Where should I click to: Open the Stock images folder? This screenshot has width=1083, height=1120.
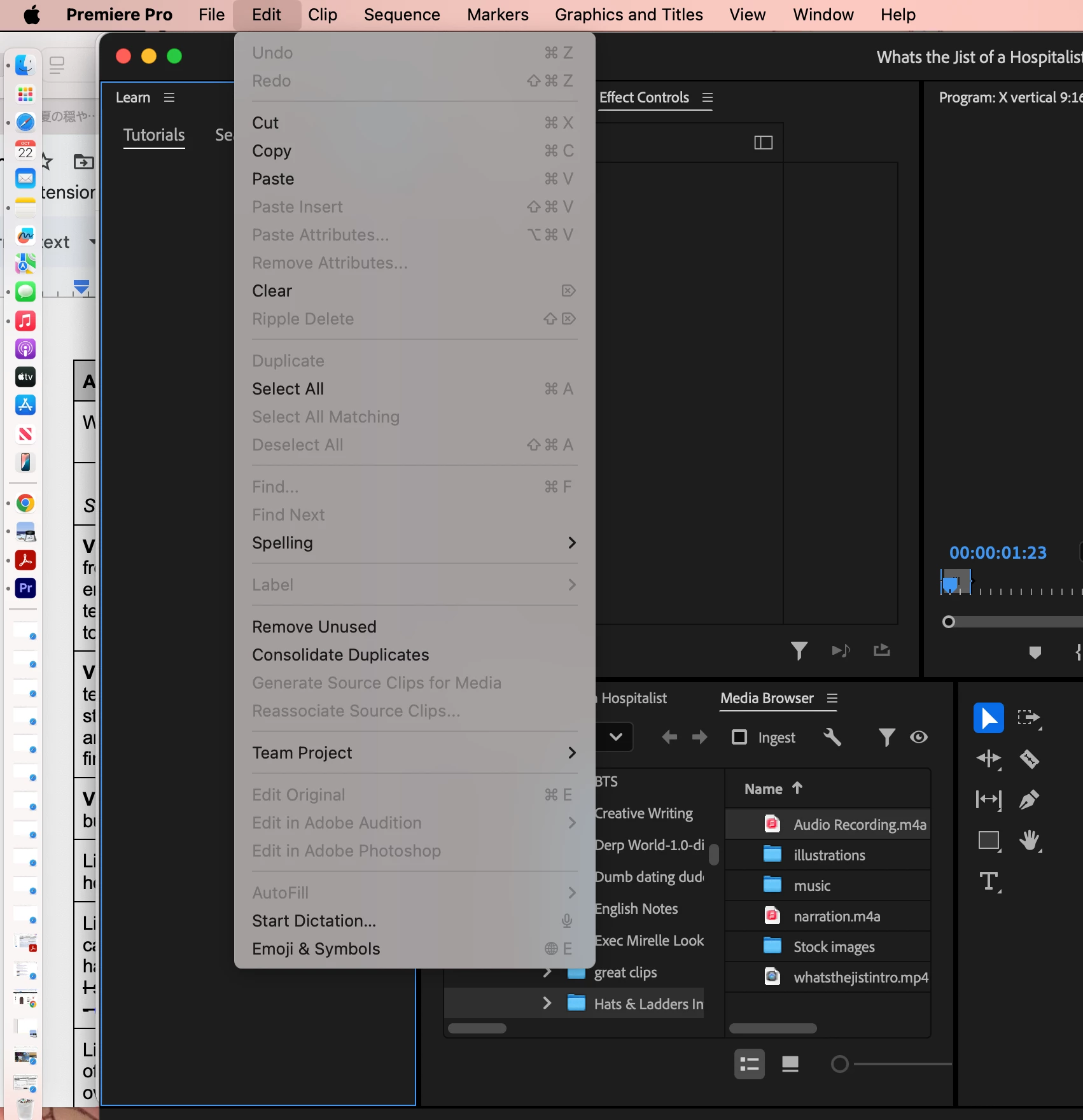pos(828,946)
